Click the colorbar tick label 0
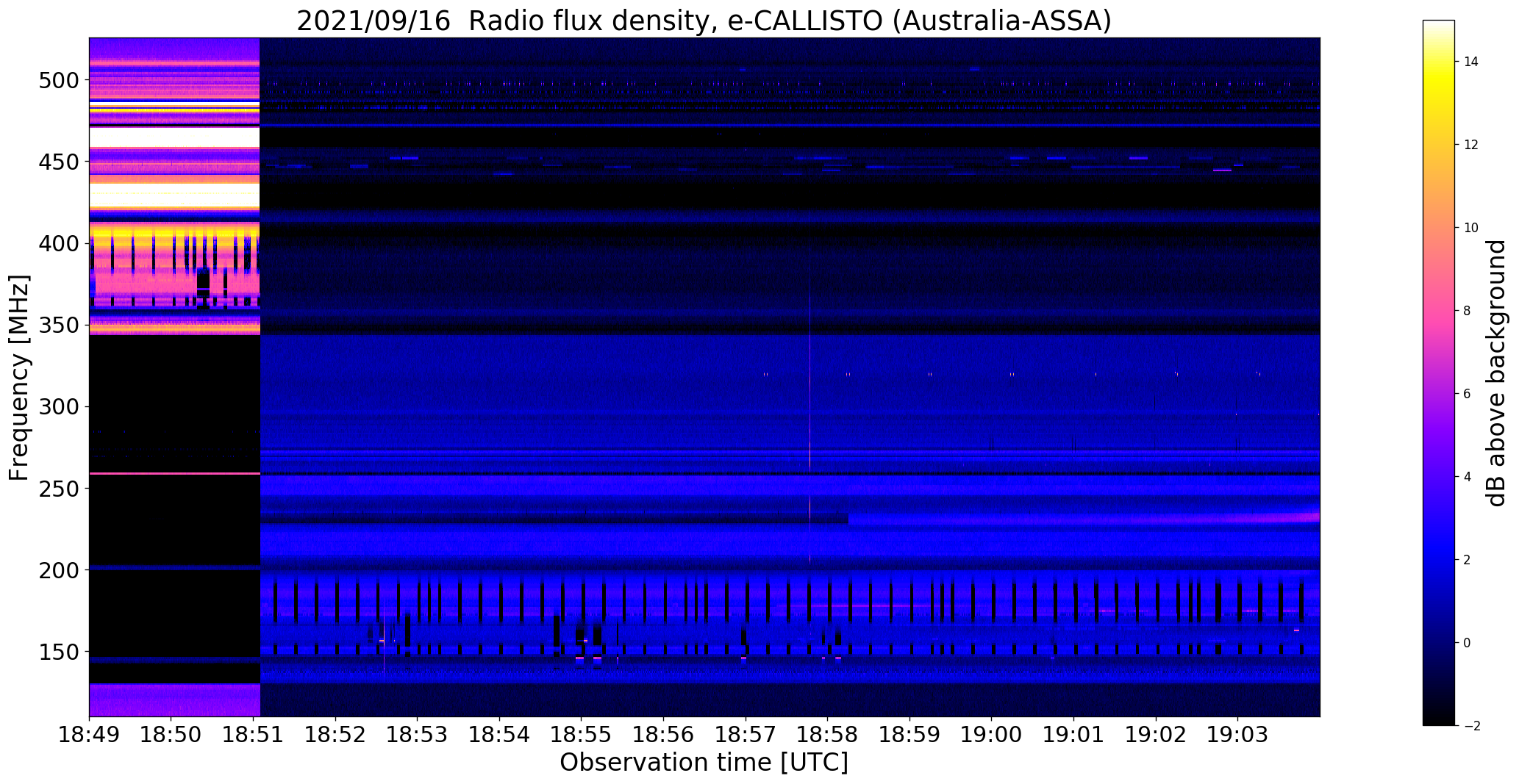 (1468, 643)
